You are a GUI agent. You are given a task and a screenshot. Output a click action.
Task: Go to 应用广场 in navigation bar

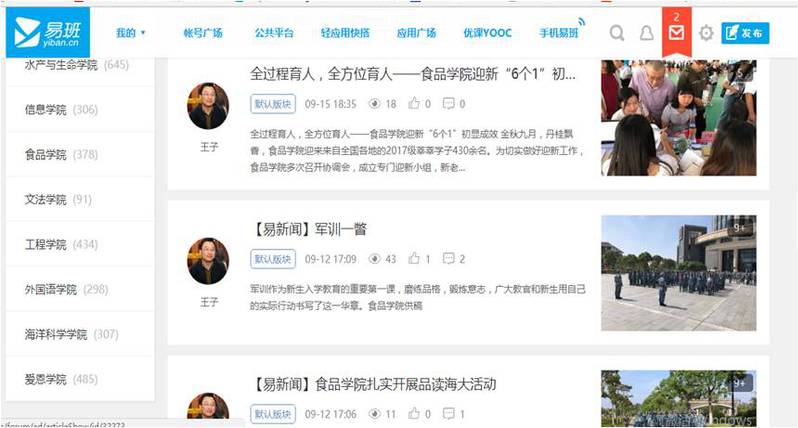(x=415, y=33)
